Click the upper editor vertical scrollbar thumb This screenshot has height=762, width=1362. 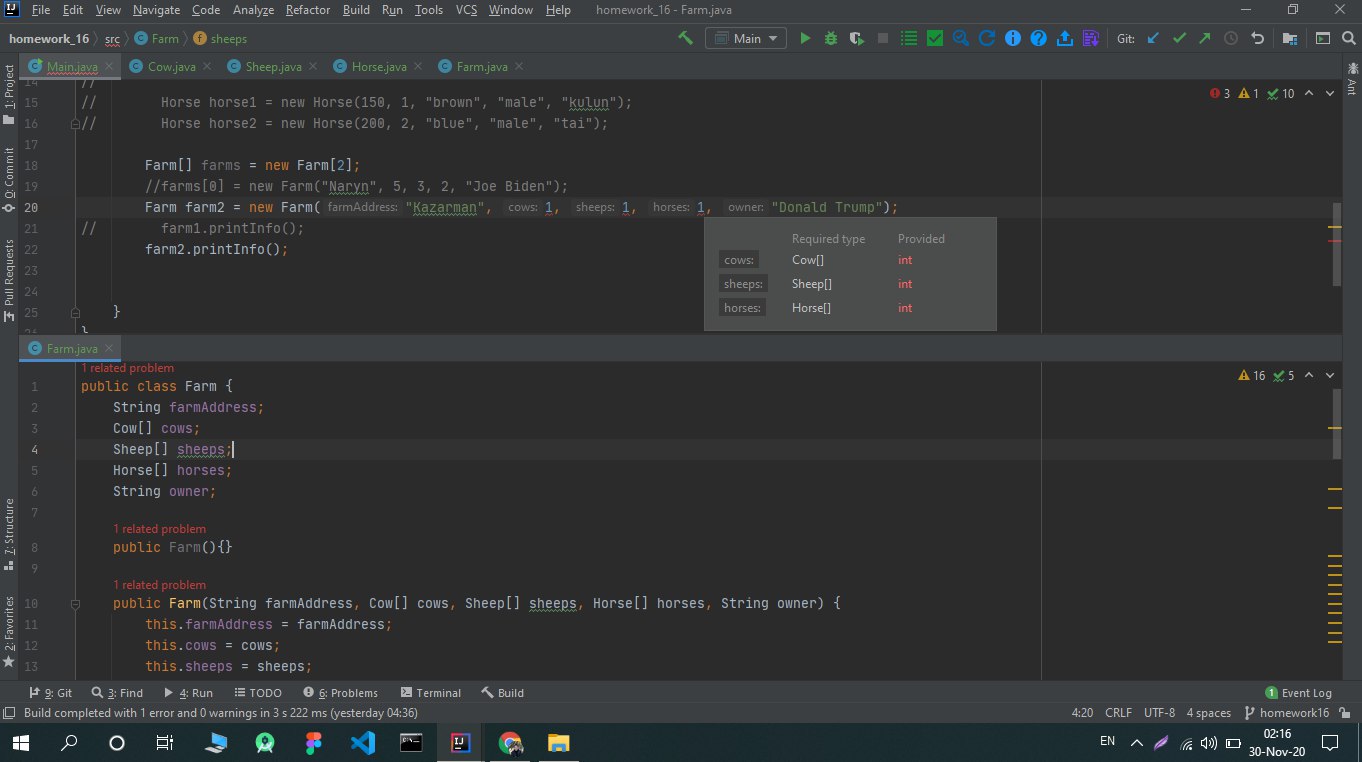[1337, 244]
